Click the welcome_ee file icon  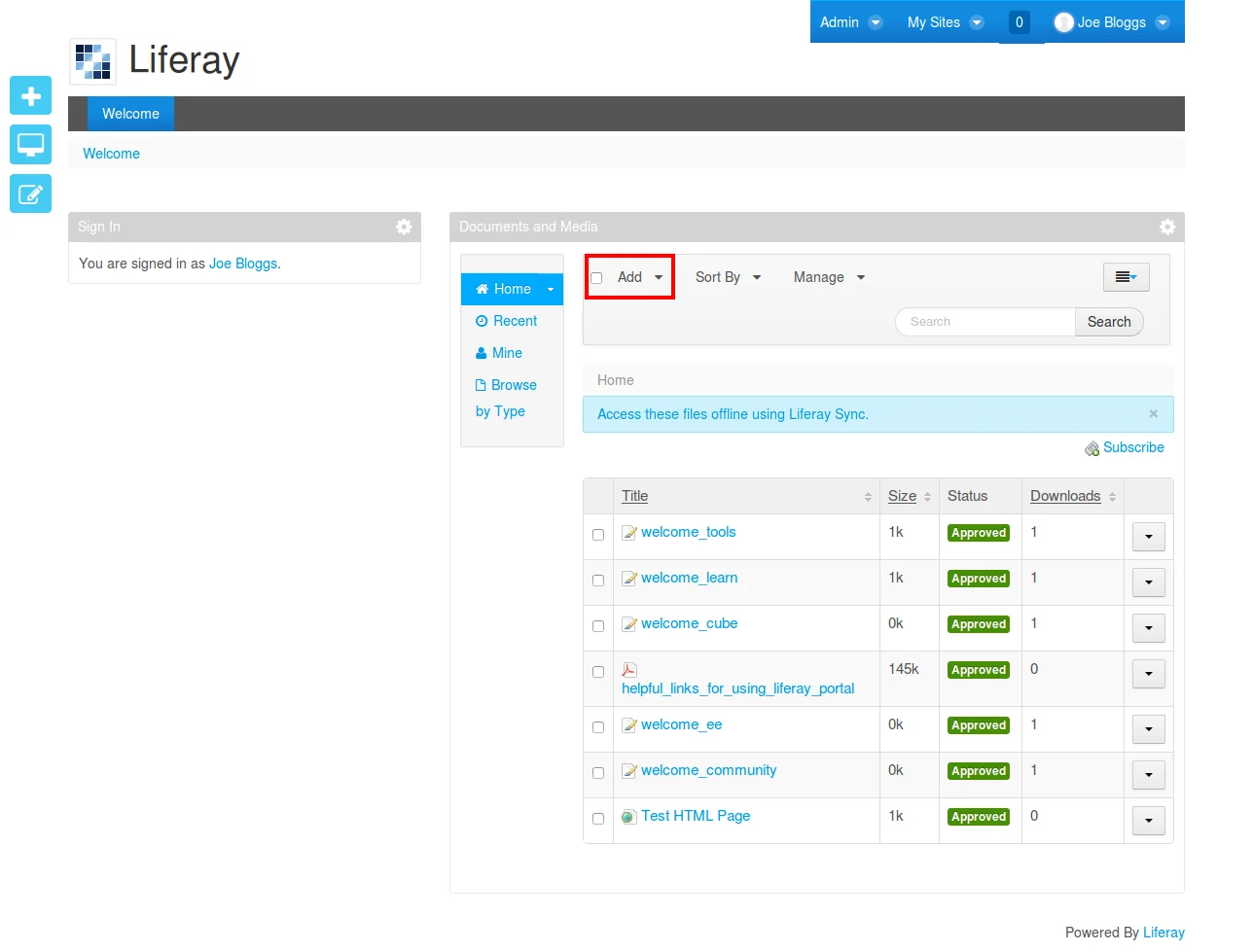click(629, 725)
